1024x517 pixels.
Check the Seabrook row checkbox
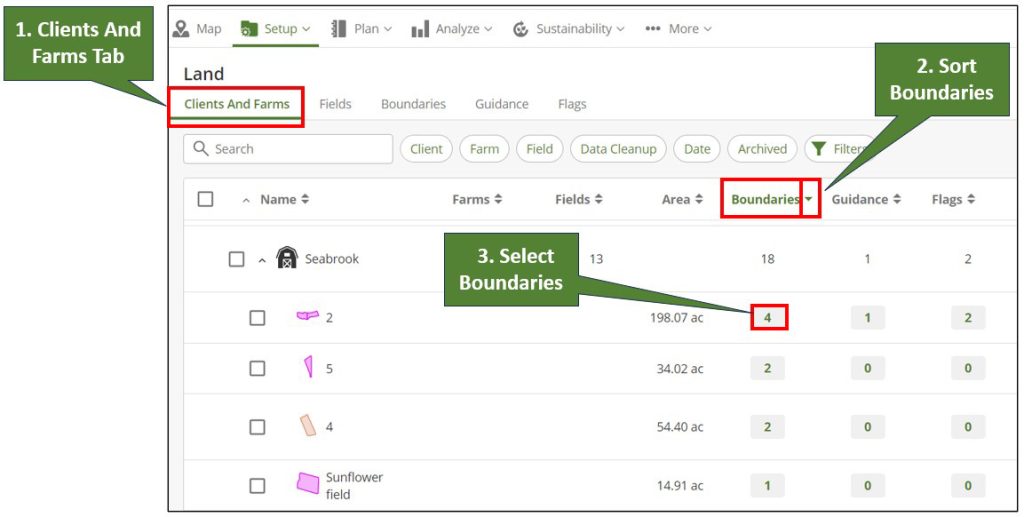236,259
